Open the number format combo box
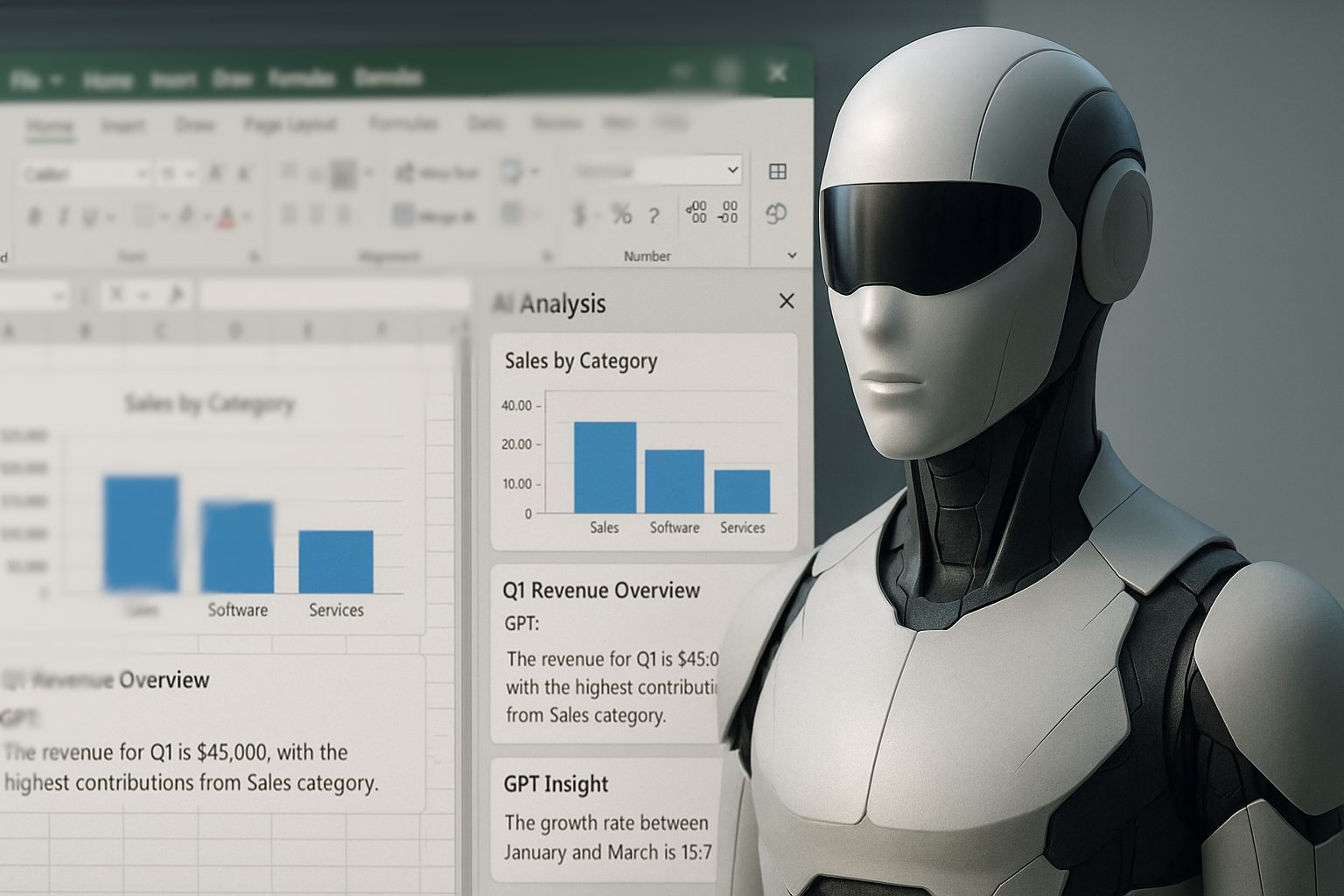Screen dimensions: 1344x896 (x=656, y=171)
